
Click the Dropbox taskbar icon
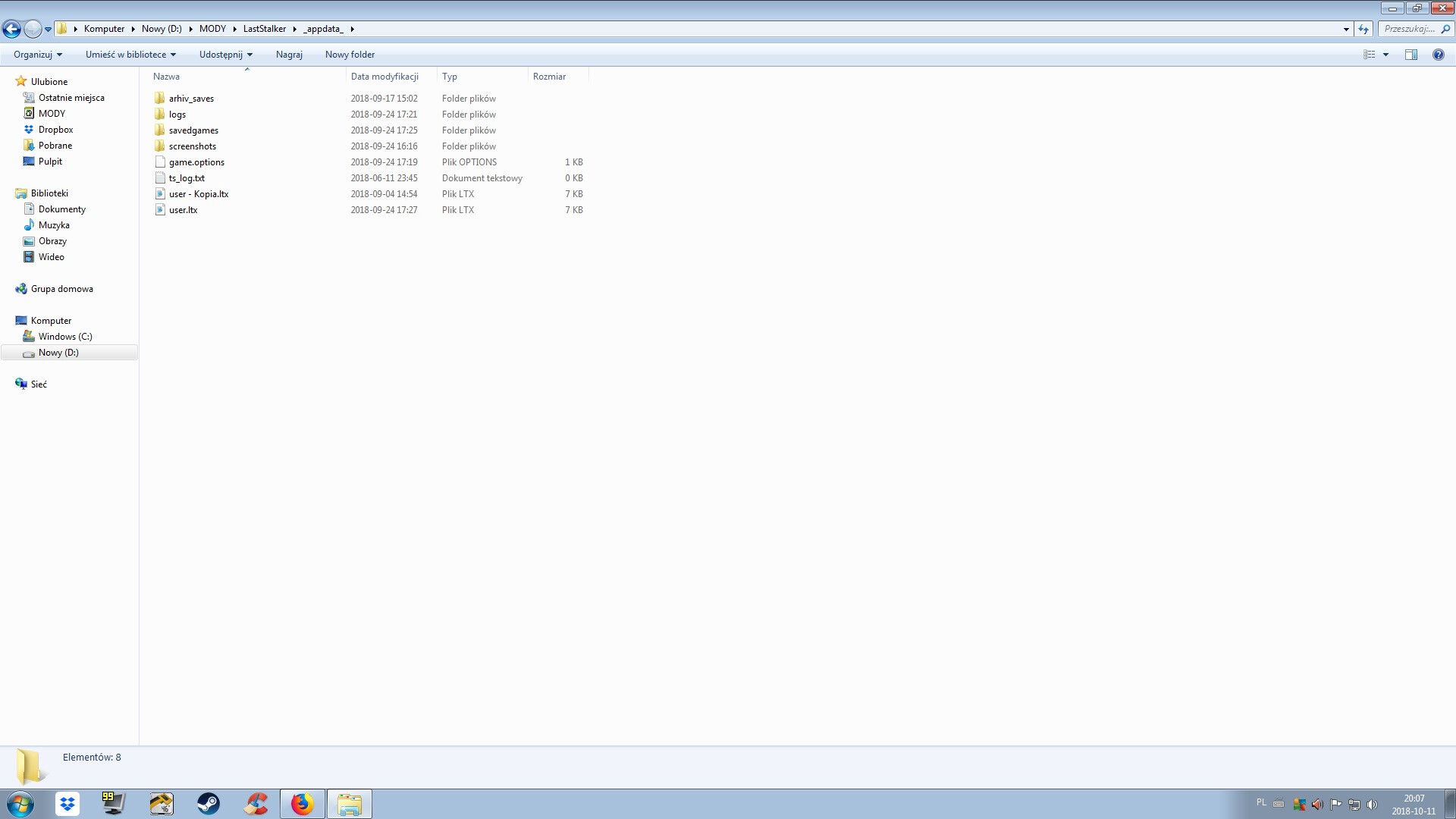(67, 804)
